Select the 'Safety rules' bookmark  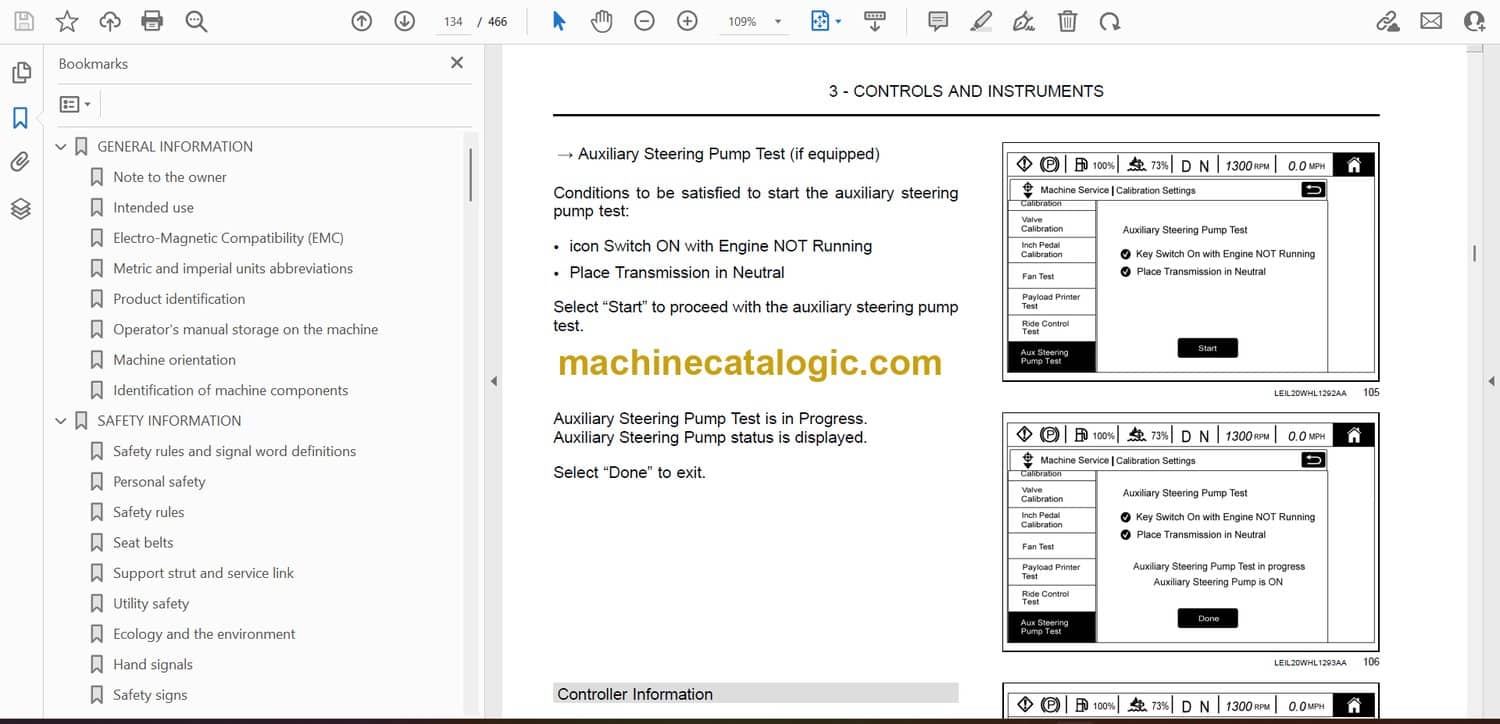point(149,513)
